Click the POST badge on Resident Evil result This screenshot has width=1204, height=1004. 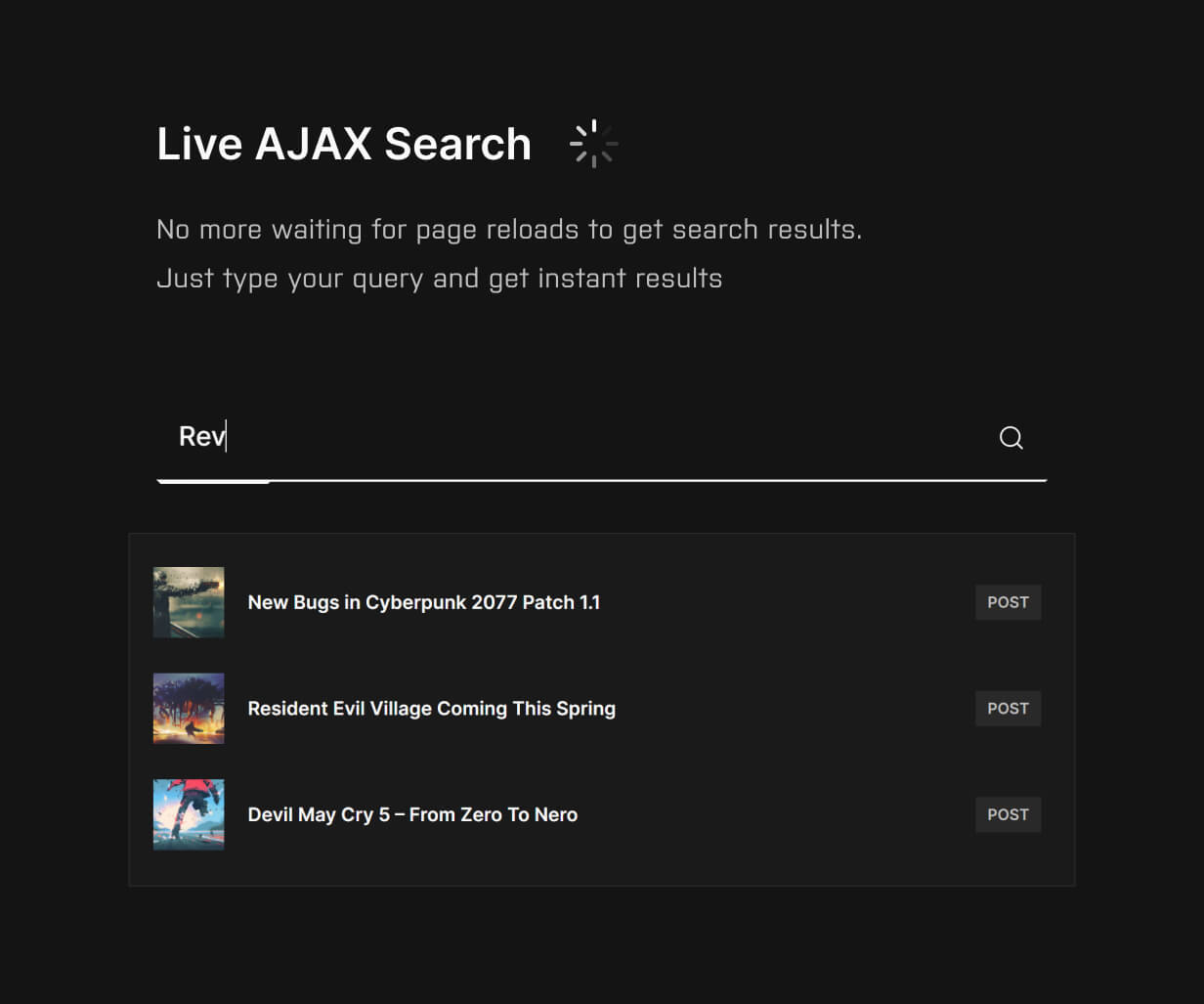(x=1009, y=709)
